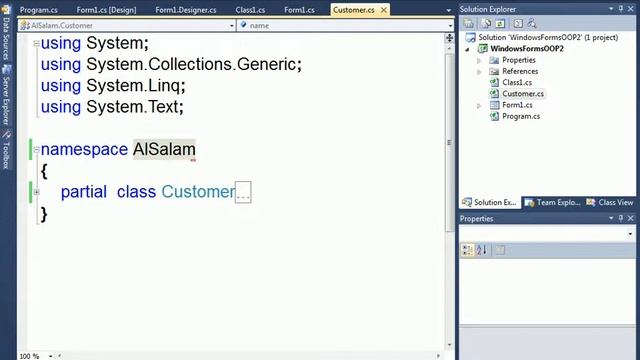Click the Property Pages icon in Properties toolbar
640x360 pixels.
click(x=500, y=250)
